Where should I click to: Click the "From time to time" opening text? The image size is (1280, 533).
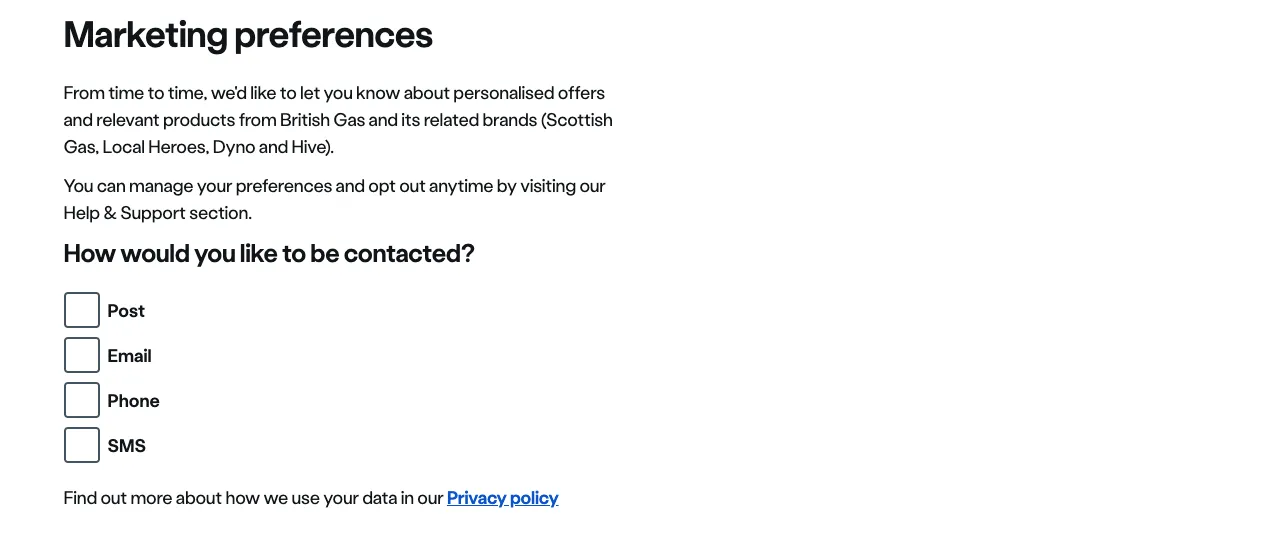click(134, 93)
